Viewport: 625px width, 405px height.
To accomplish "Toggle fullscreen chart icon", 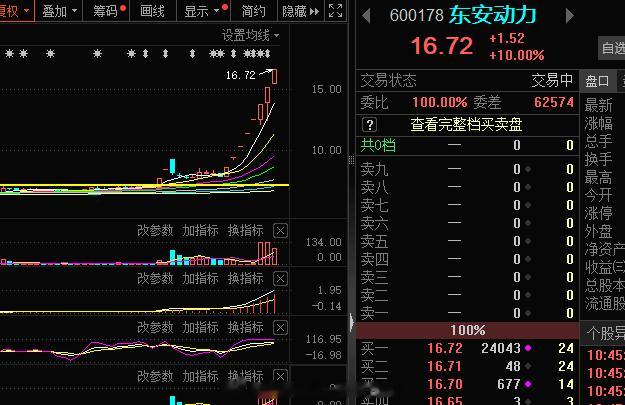I will [x=335, y=11].
